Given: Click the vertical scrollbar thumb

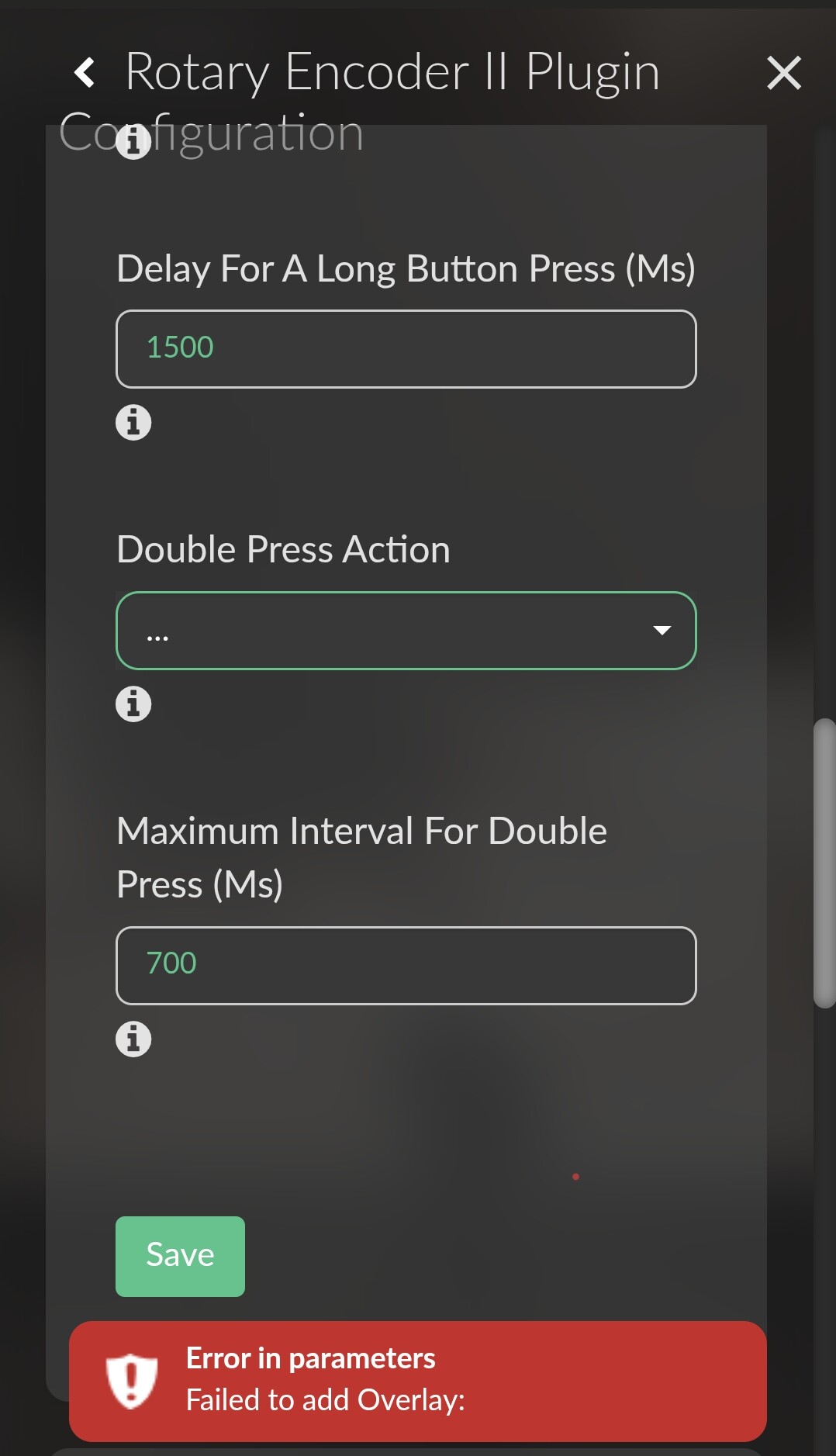Looking at the screenshot, I should (x=824, y=863).
